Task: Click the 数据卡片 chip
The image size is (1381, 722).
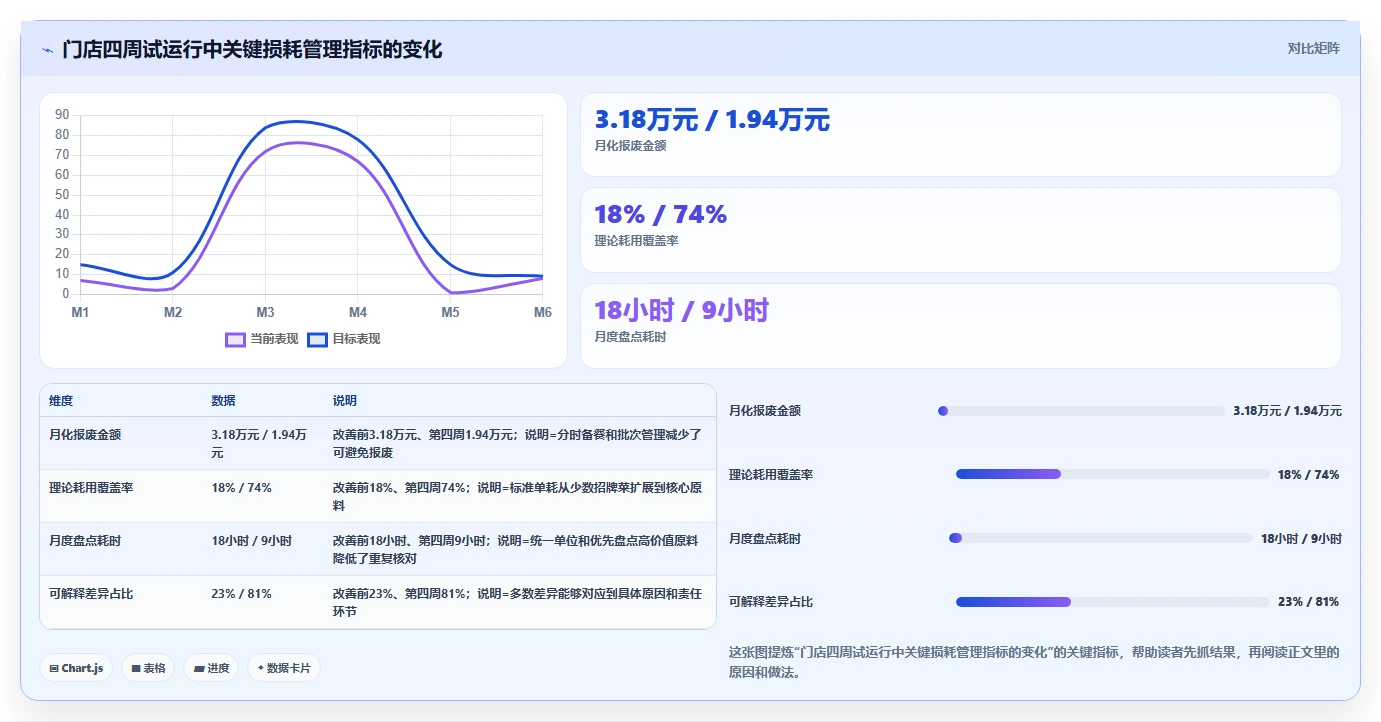Action: pyautogui.click(x=284, y=668)
